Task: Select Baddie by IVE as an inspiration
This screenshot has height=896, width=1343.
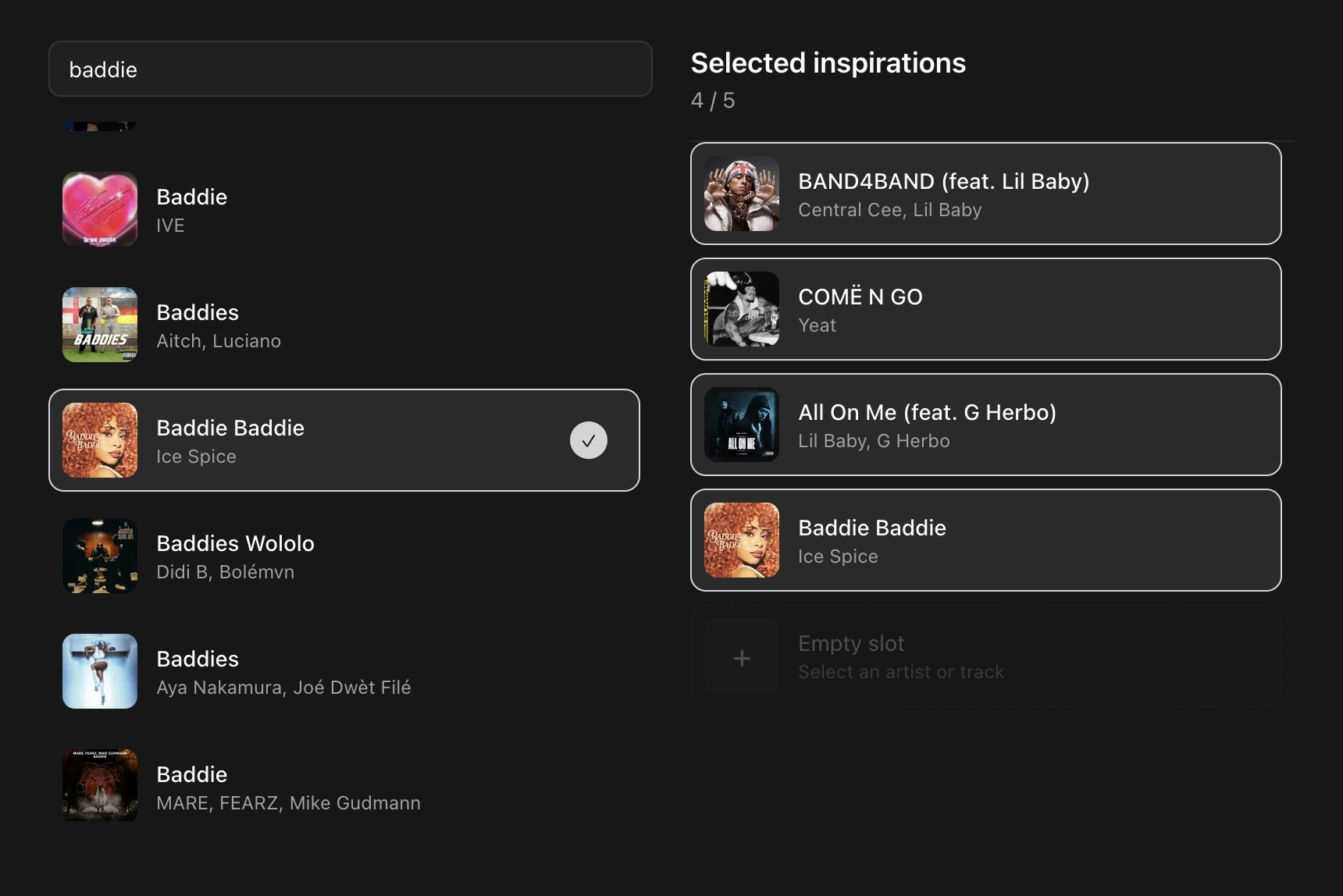Action: point(344,209)
